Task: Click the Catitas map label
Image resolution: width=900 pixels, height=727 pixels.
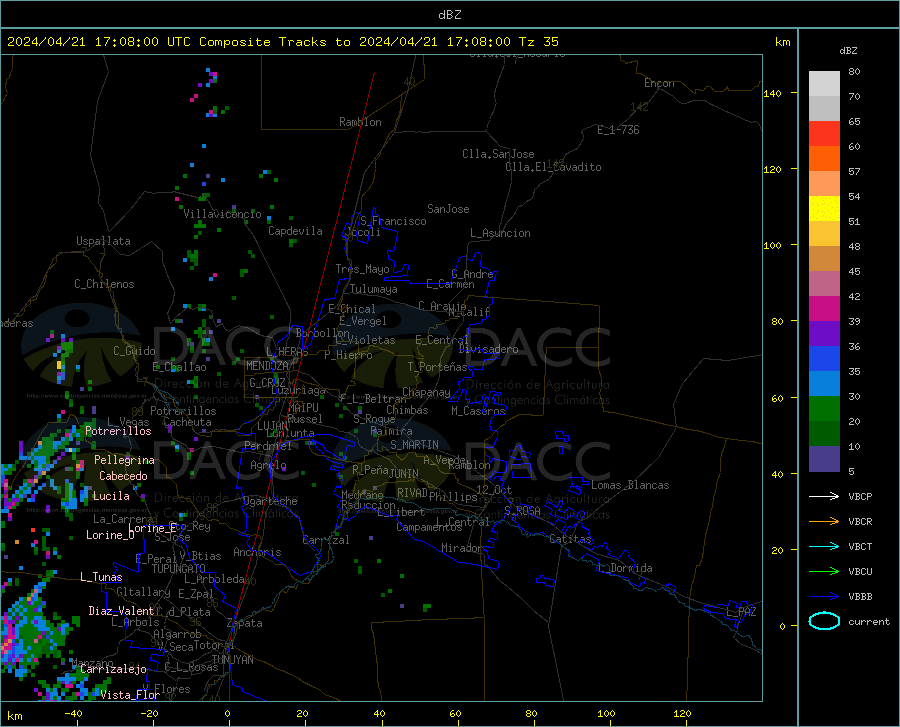Action: point(570,539)
